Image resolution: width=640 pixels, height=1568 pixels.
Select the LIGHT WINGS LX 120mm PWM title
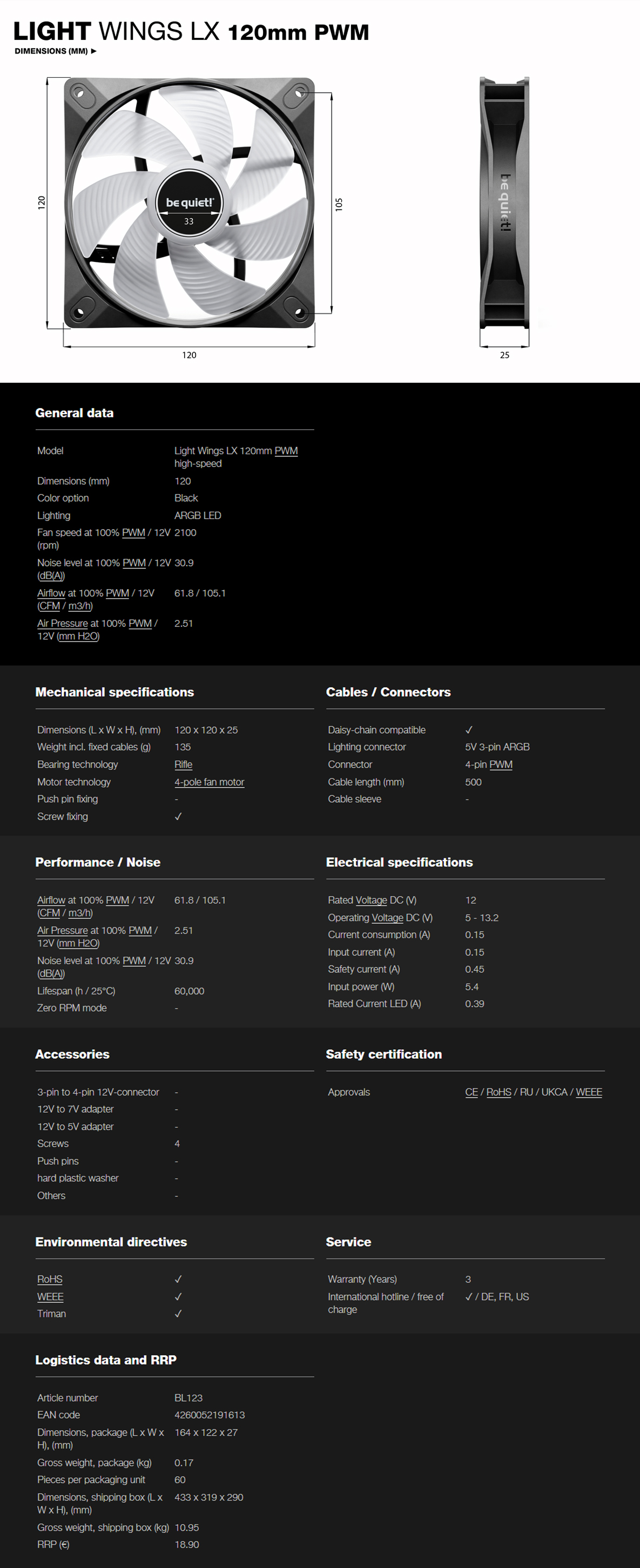pos(191,32)
